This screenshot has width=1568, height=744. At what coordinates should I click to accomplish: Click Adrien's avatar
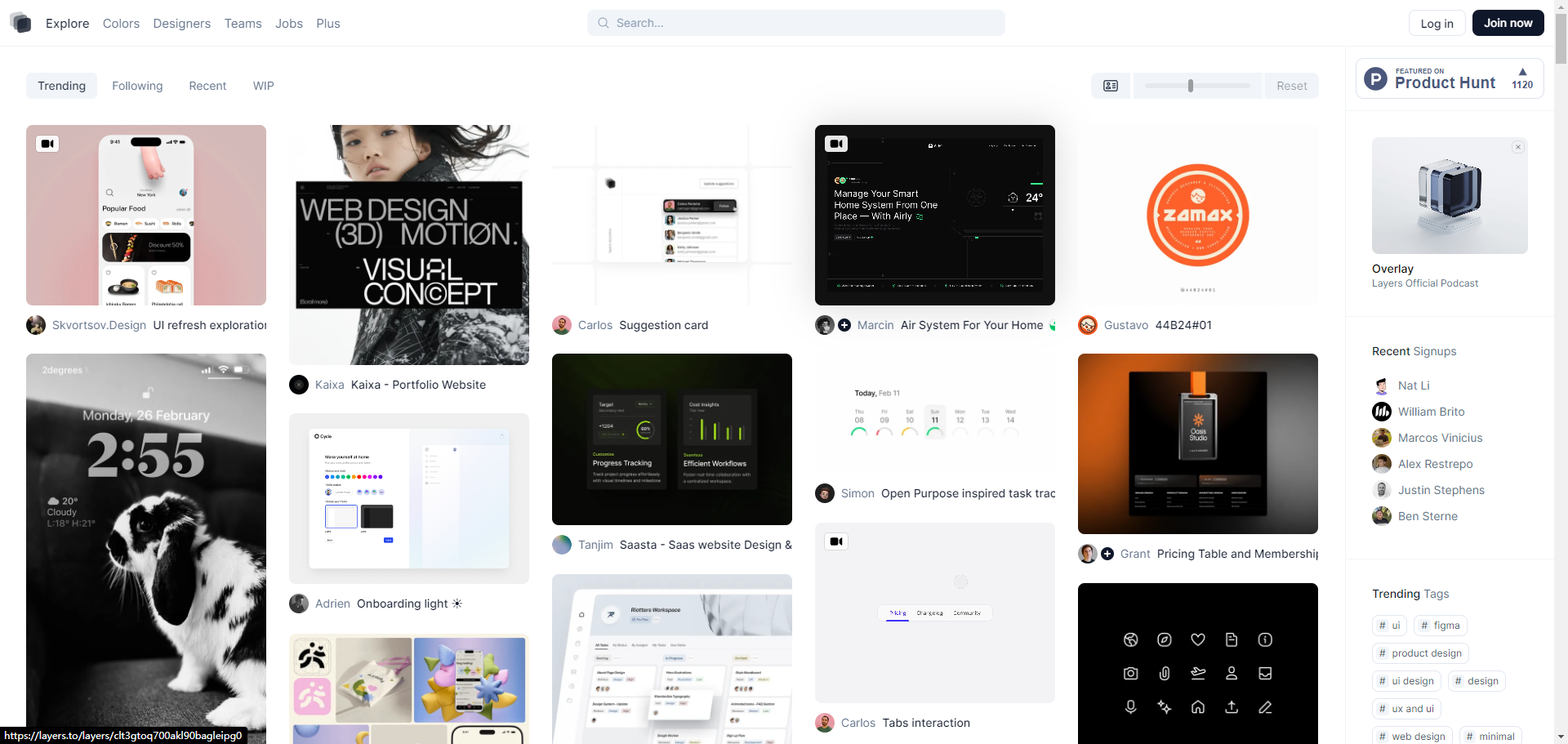click(299, 604)
